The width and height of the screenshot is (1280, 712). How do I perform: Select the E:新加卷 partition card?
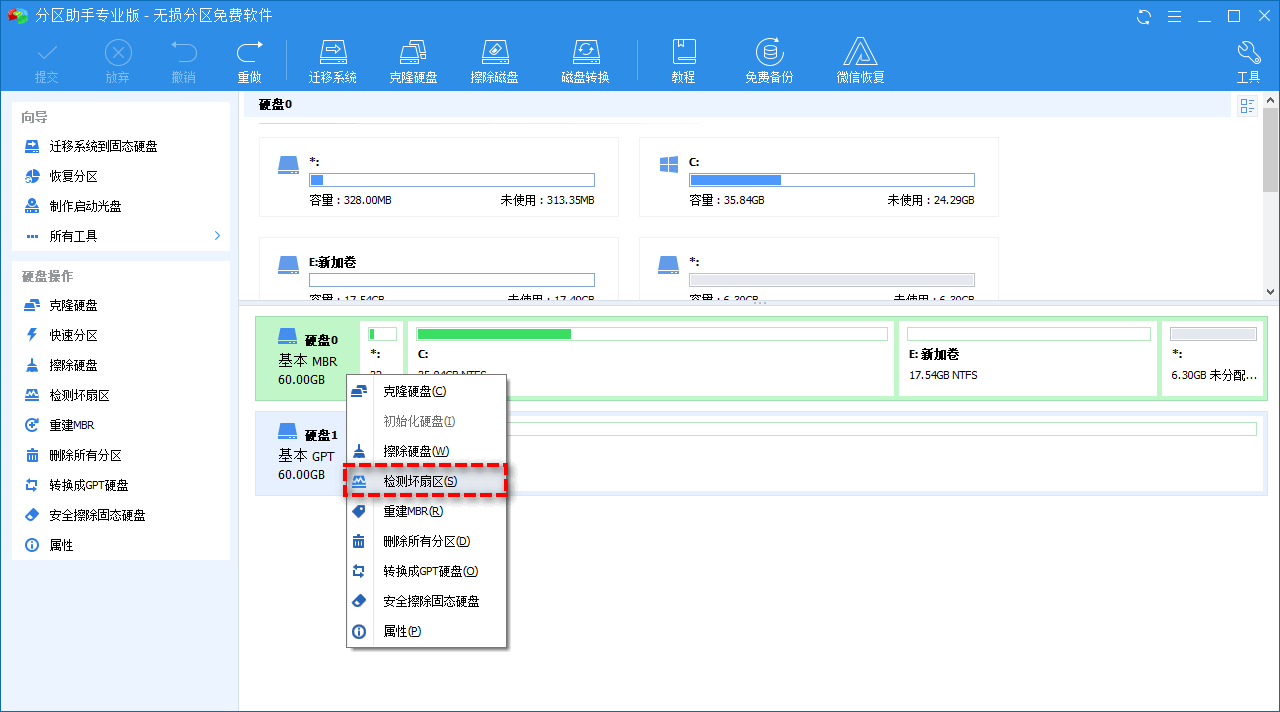click(x=439, y=268)
